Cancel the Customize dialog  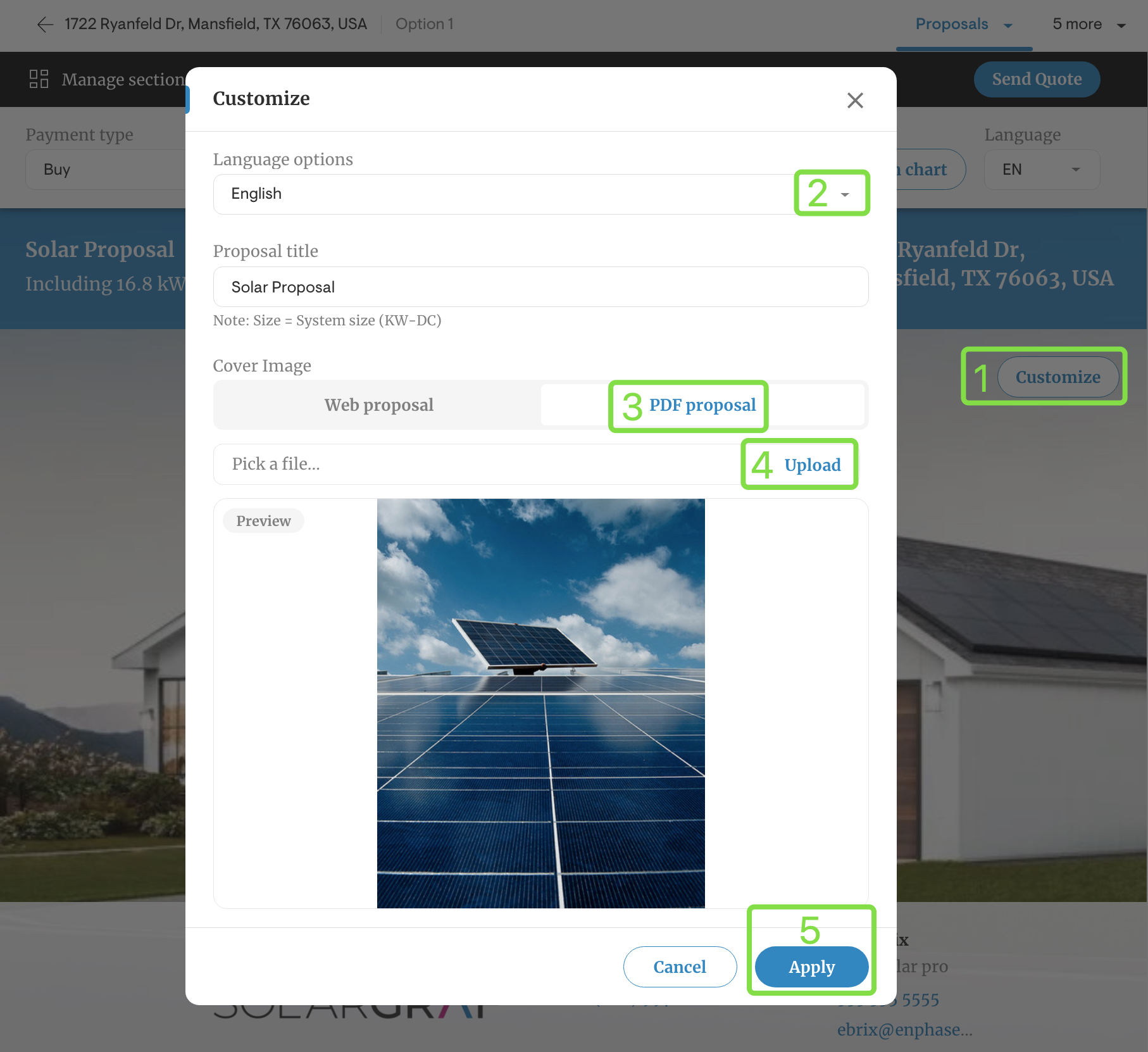(x=680, y=967)
